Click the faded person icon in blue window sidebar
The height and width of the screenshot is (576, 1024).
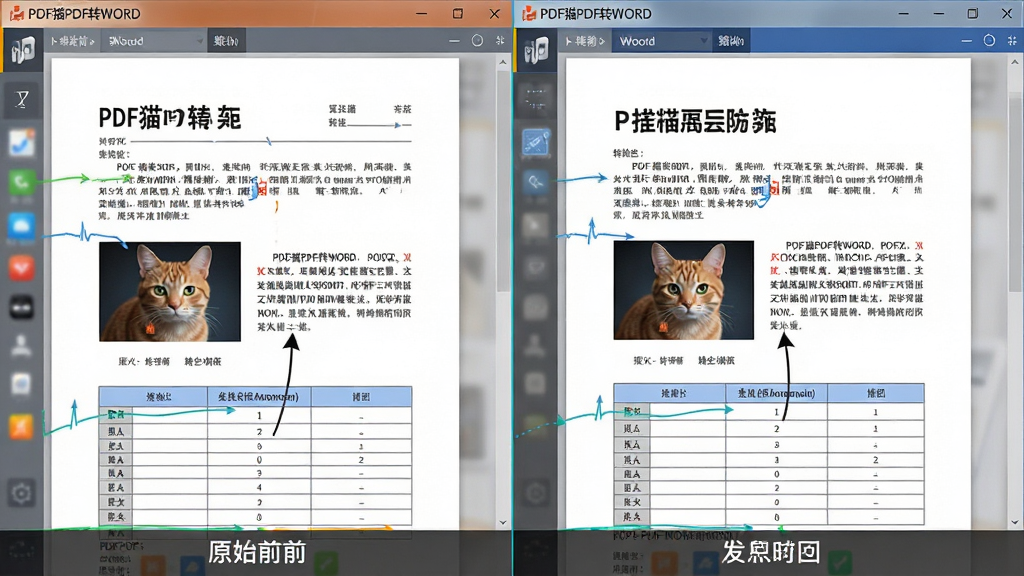click(536, 345)
